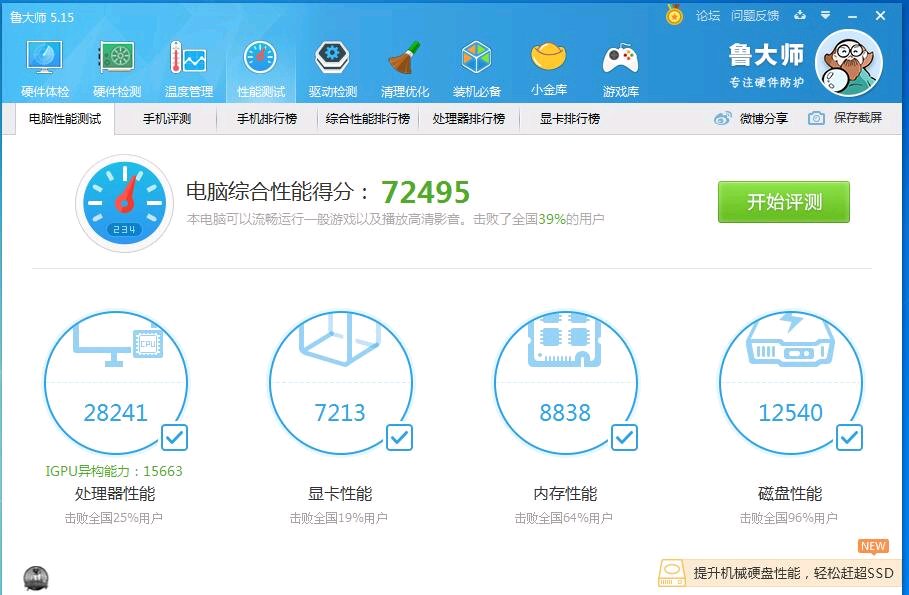
Task: Open the title bar dropdown menu arrow
Action: (x=826, y=16)
